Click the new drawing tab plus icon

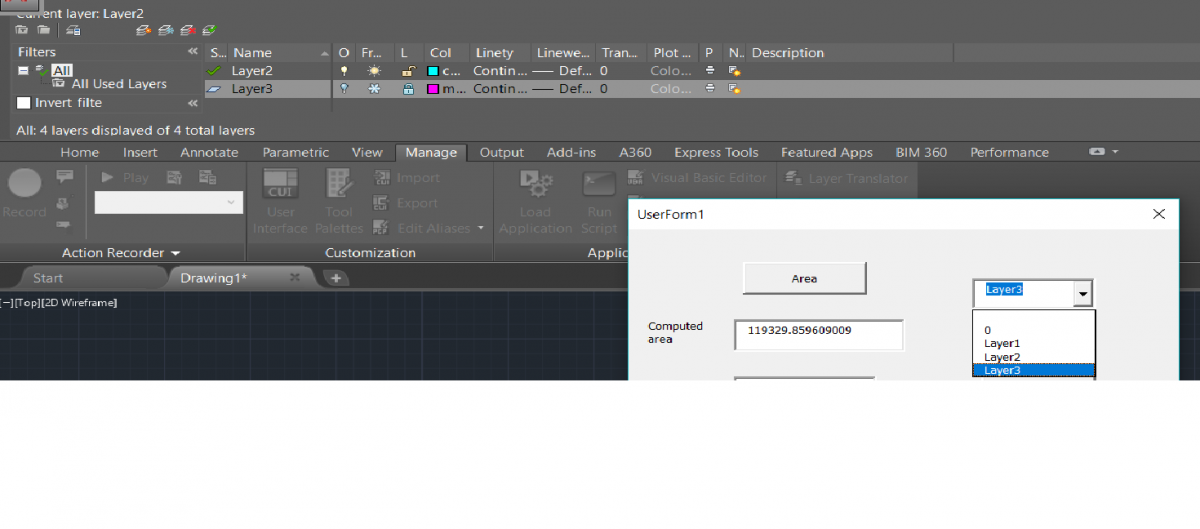pyautogui.click(x=336, y=278)
